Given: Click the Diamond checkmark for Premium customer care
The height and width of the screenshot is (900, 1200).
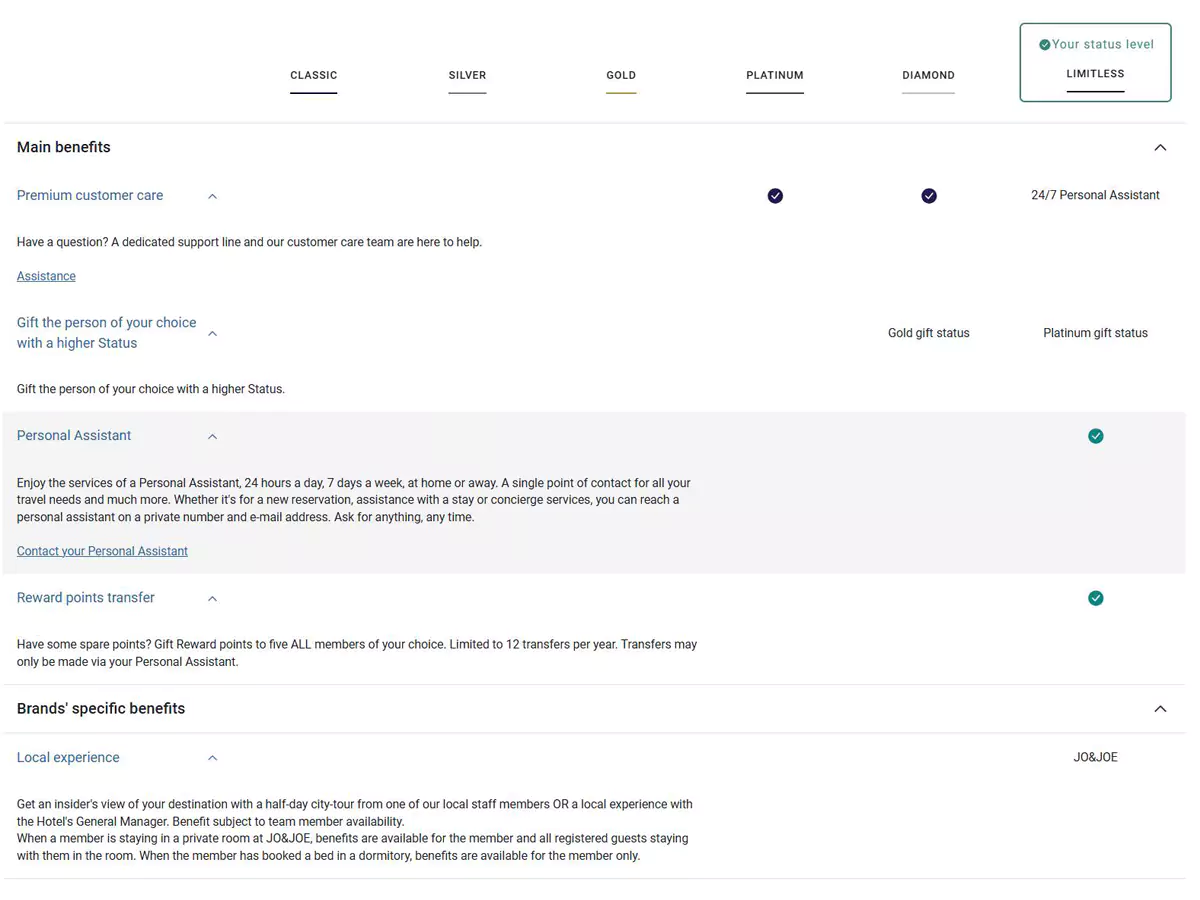Looking at the screenshot, I should (x=929, y=196).
